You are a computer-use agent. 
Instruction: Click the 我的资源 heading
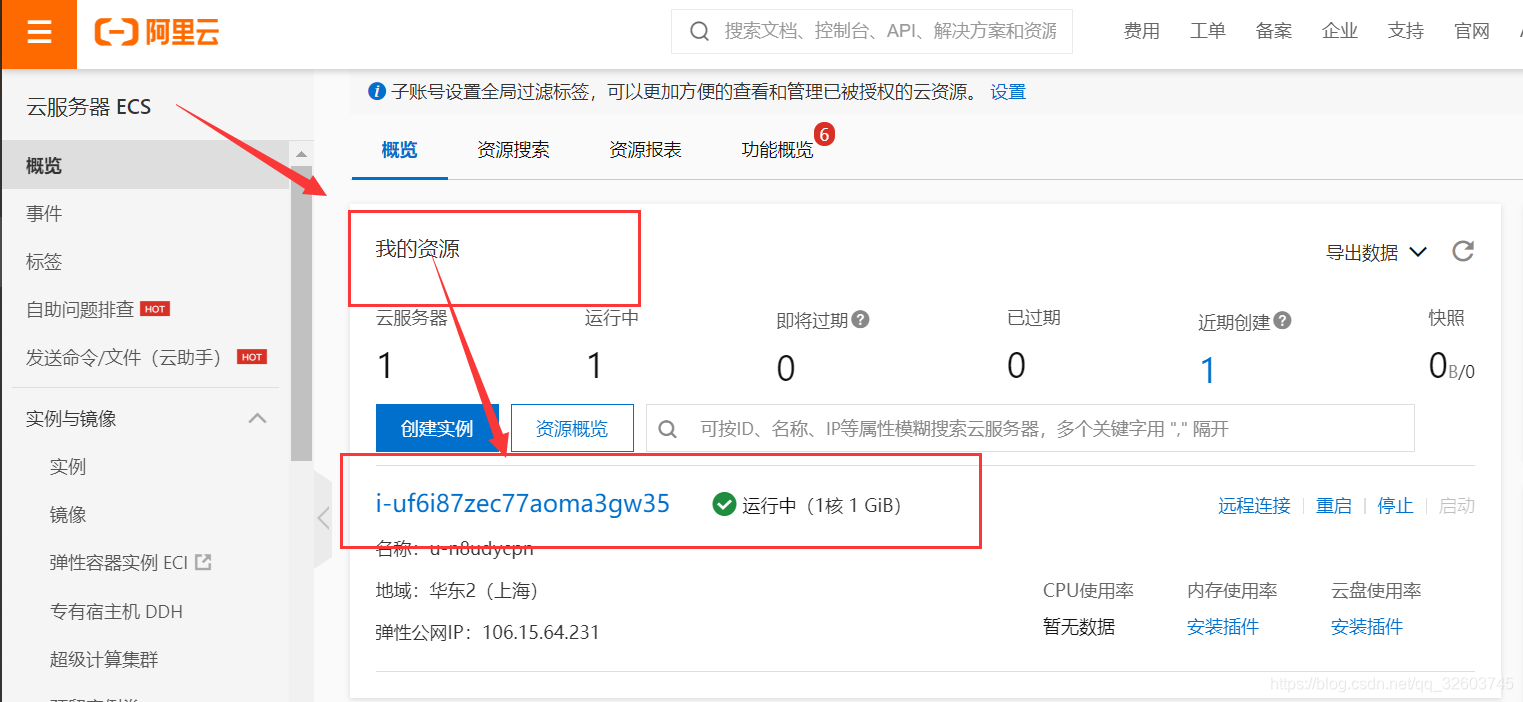click(x=417, y=249)
